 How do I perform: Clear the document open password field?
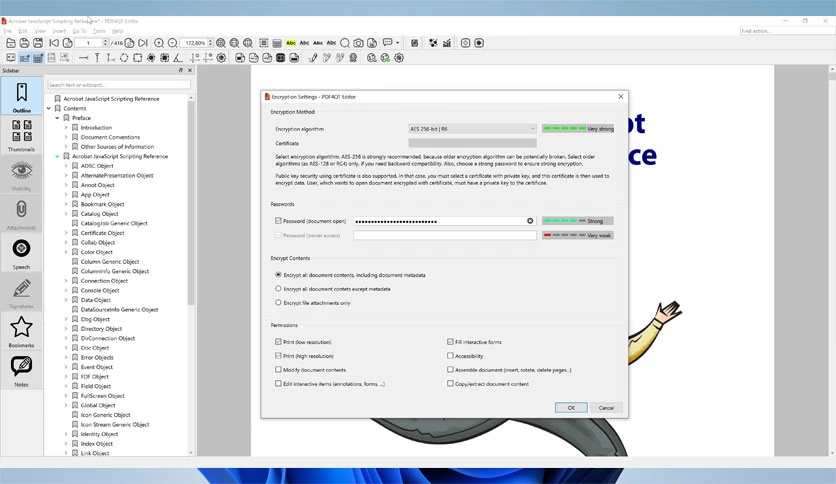tap(530, 221)
